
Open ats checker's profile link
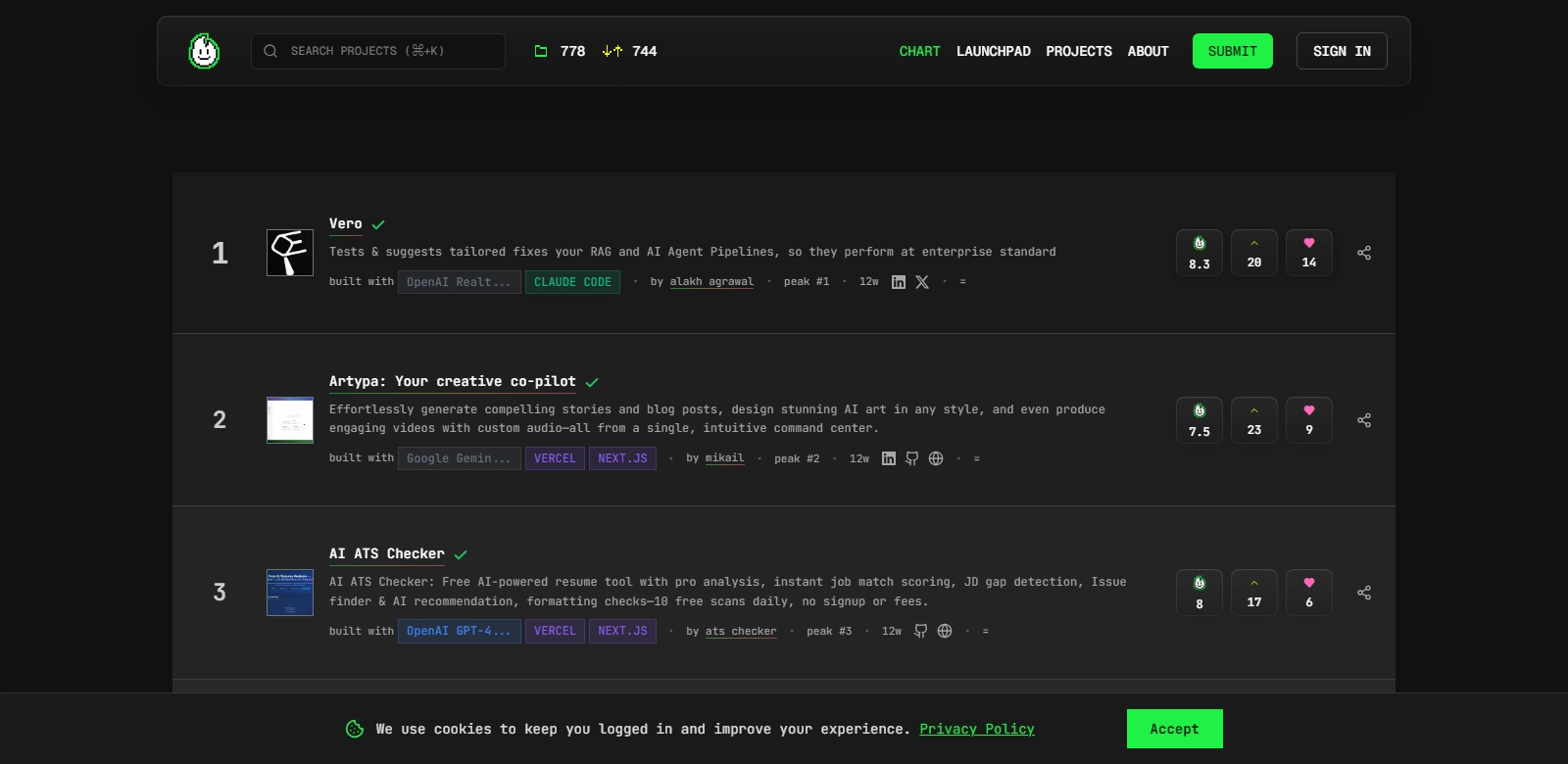(x=741, y=632)
